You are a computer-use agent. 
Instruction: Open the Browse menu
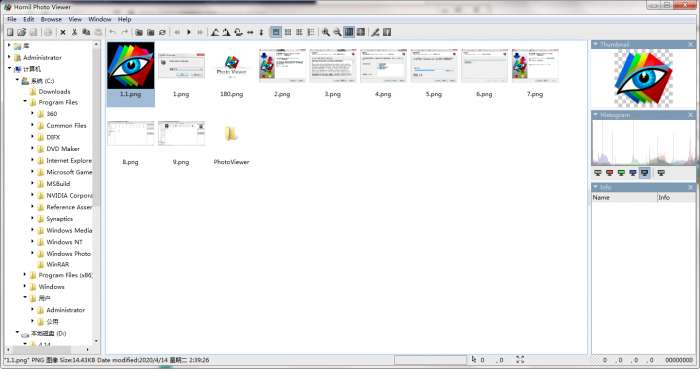pyautogui.click(x=51, y=19)
